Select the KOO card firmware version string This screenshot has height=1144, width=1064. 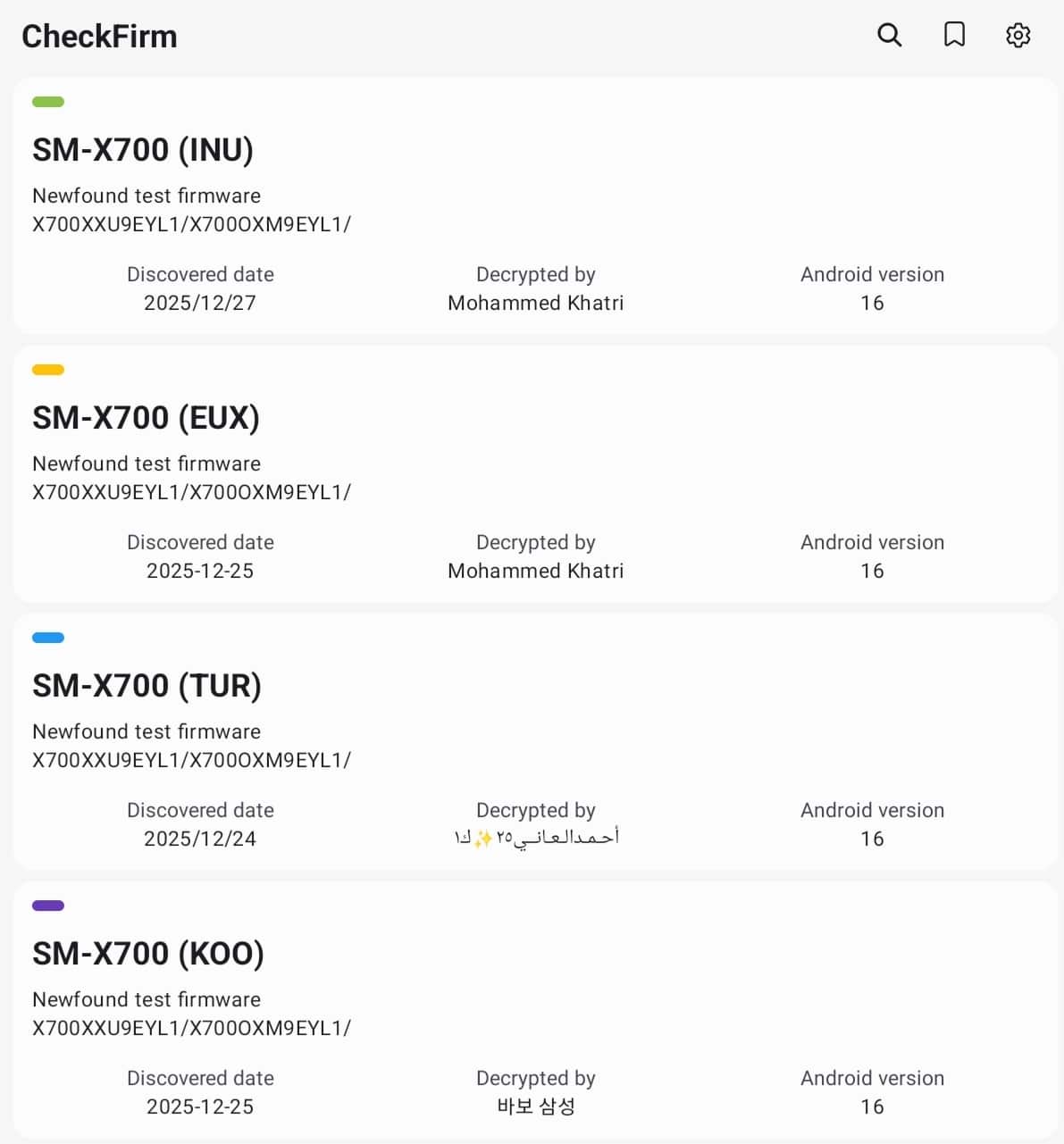coord(191,1028)
